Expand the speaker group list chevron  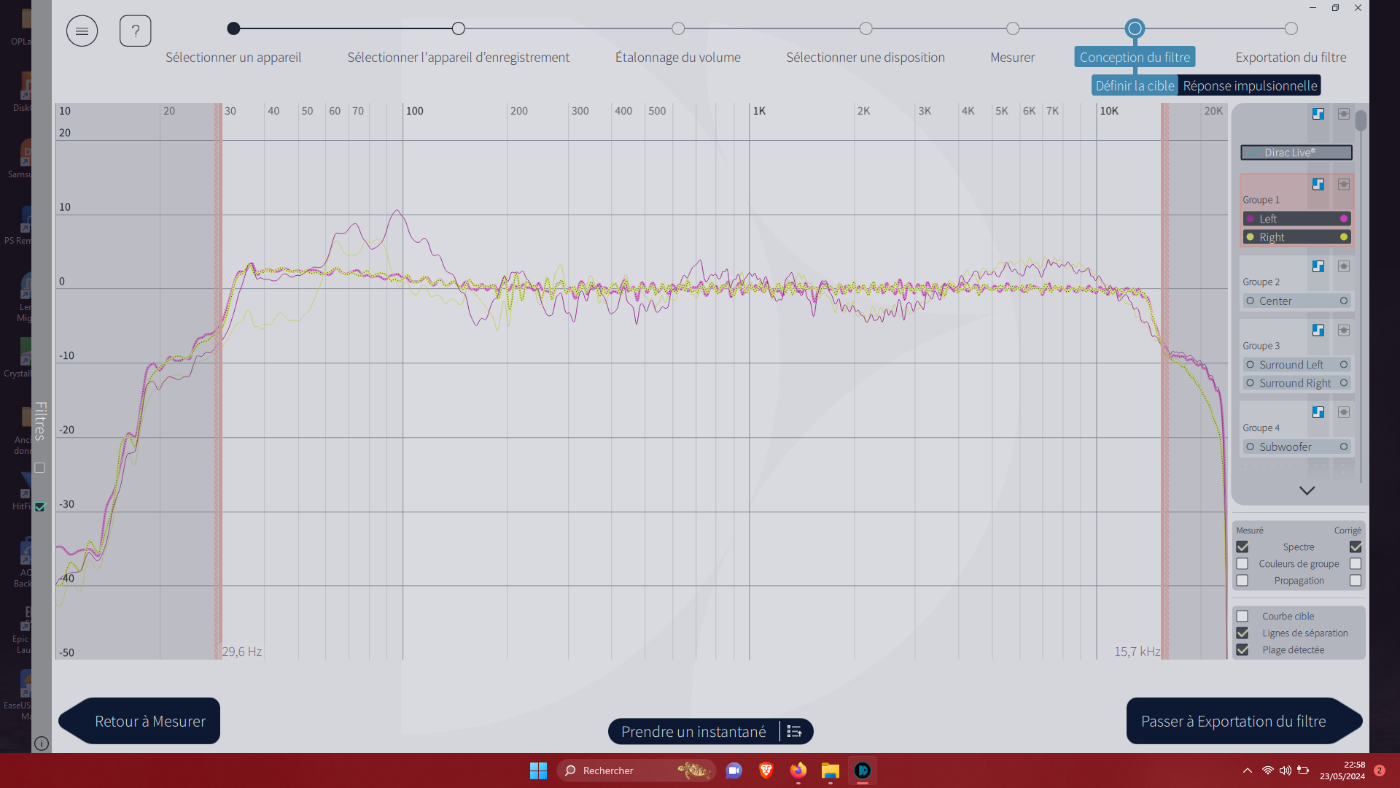(x=1306, y=490)
